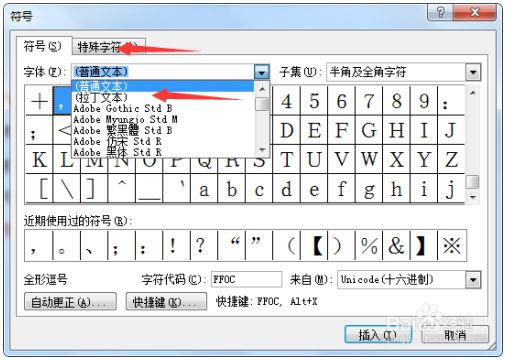506x360 pixels.
Task: Select Adobe Gothic Std B font
Action: [163, 108]
